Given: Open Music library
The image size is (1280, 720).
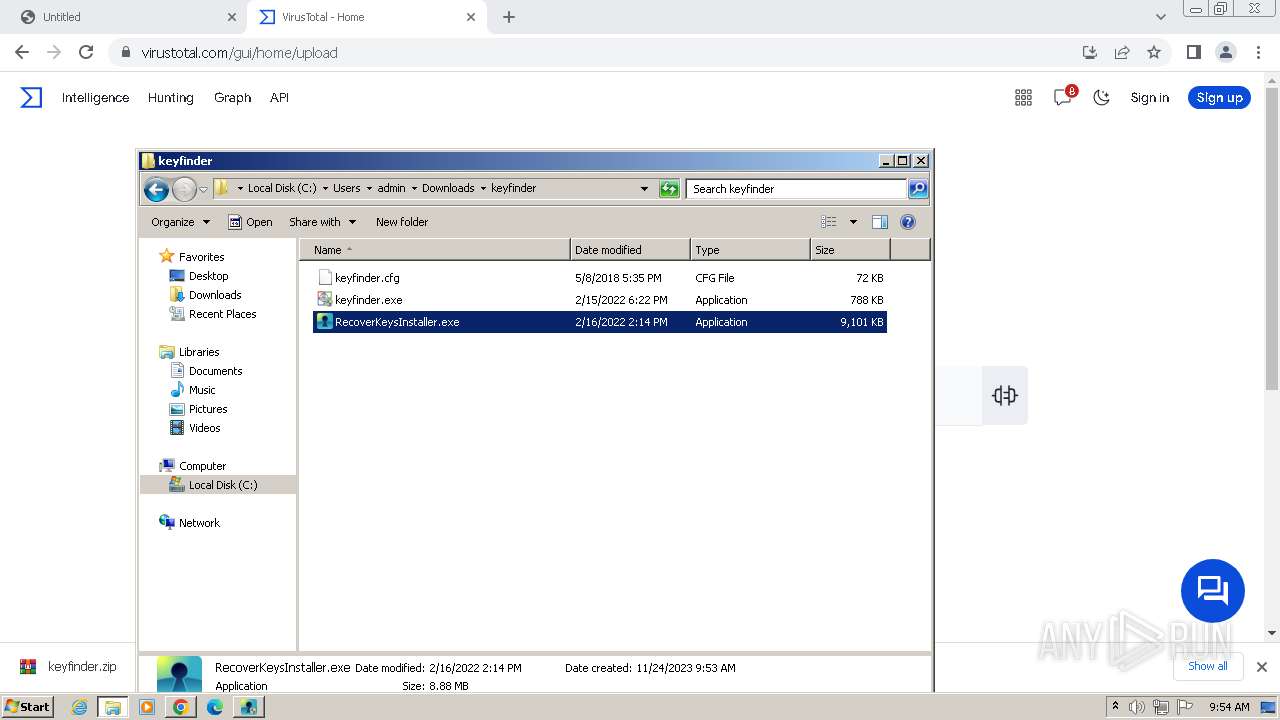Looking at the screenshot, I should pyautogui.click(x=202, y=390).
